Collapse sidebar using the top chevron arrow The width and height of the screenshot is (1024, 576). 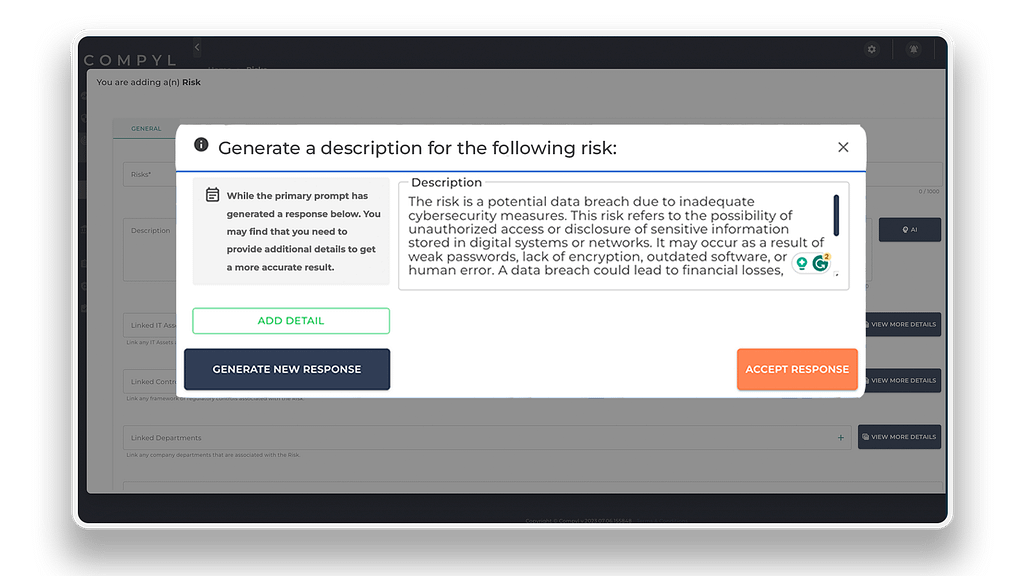coord(197,47)
